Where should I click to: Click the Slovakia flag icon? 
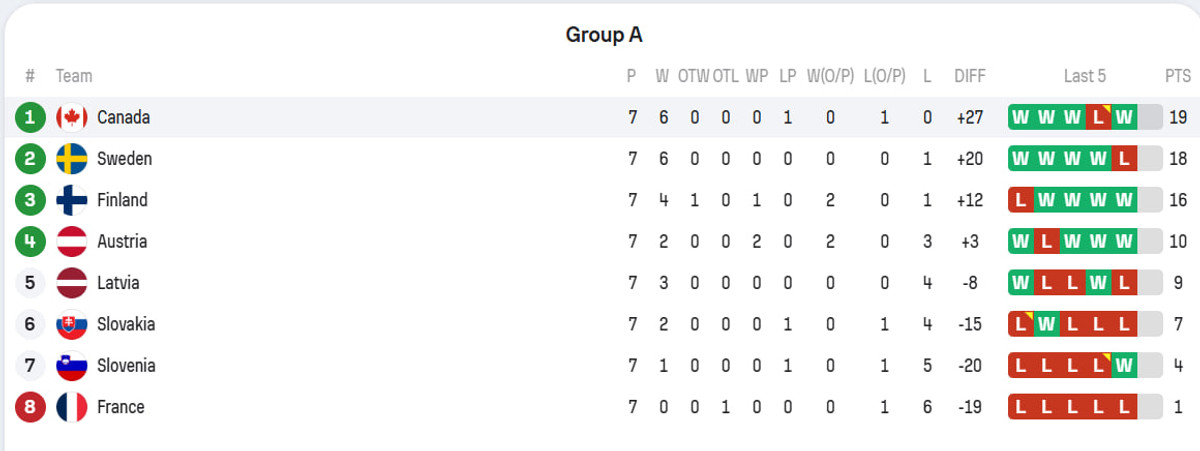71,324
